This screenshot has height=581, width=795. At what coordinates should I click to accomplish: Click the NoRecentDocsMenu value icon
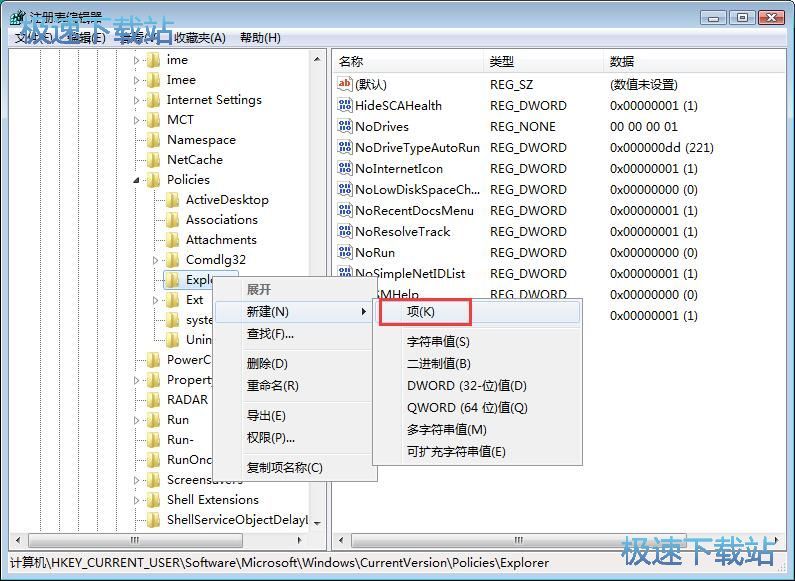tap(345, 210)
